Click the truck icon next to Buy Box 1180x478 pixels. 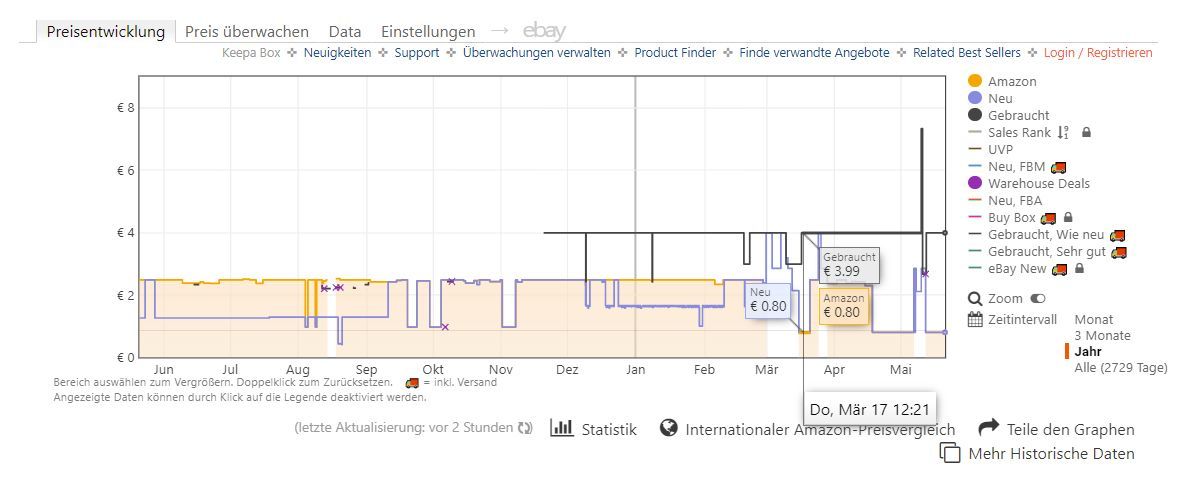pyautogui.click(x=1048, y=218)
